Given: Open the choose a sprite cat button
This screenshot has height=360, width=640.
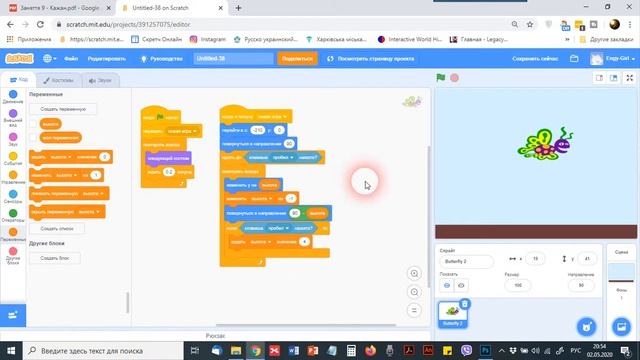Looking at the screenshot, I should coord(587,327).
